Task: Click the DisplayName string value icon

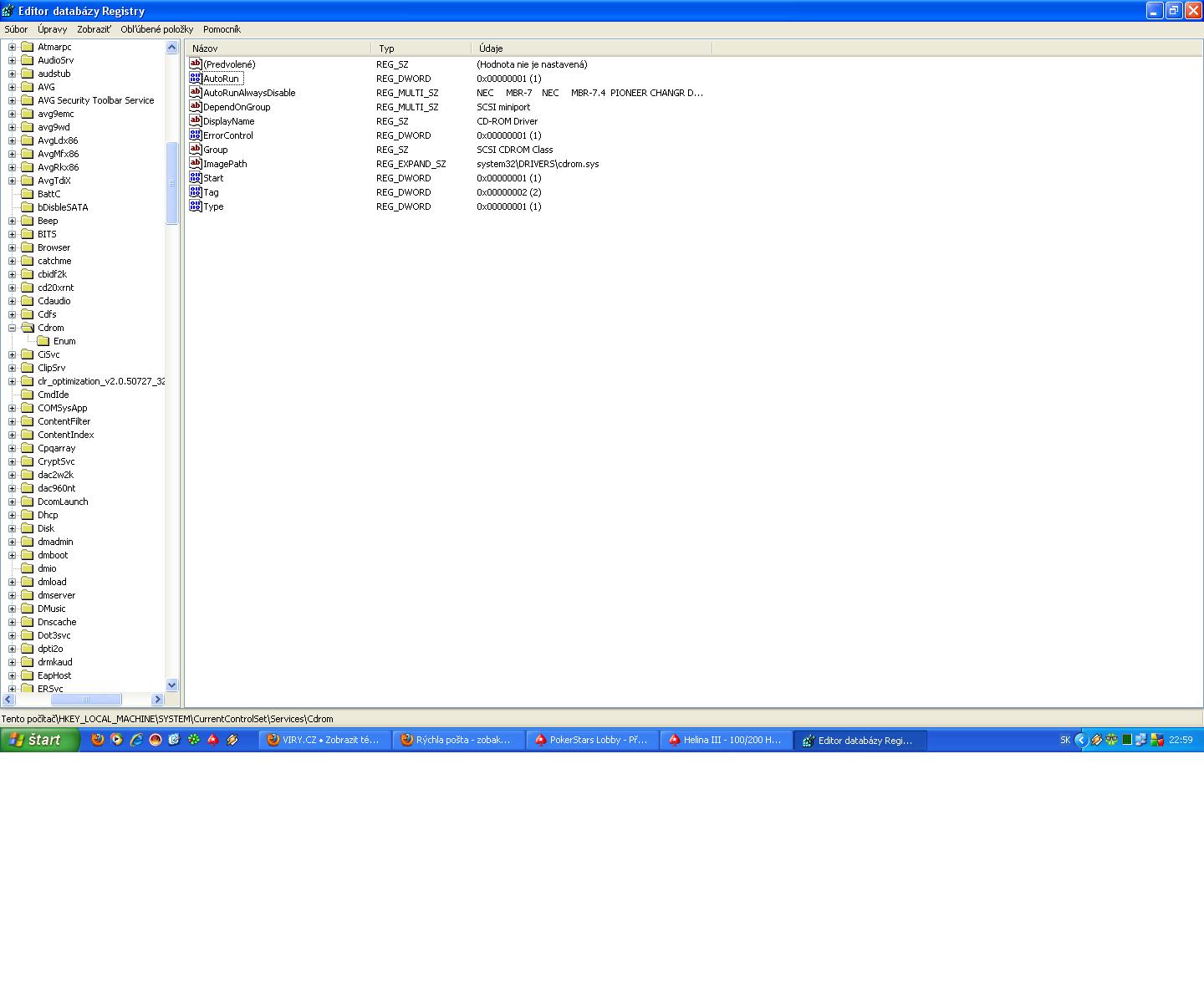Action: coord(196,121)
